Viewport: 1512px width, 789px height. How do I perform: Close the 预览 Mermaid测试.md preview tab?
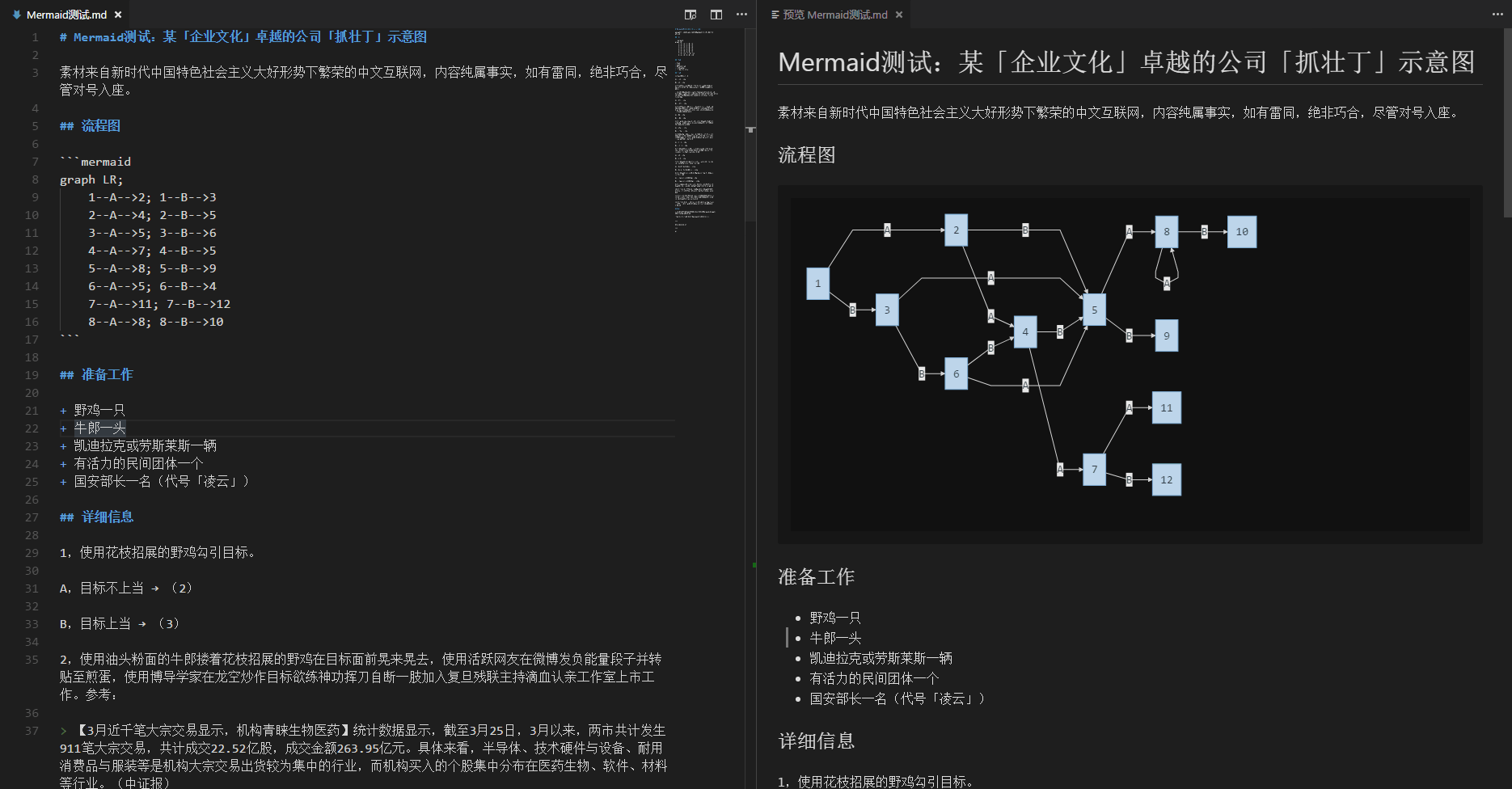[899, 15]
